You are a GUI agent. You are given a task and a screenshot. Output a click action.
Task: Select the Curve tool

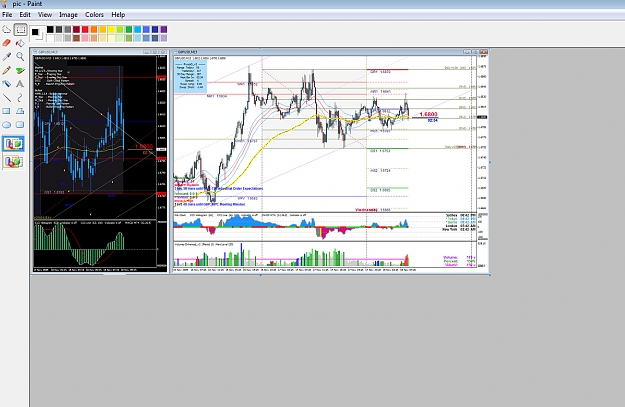click(20, 97)
